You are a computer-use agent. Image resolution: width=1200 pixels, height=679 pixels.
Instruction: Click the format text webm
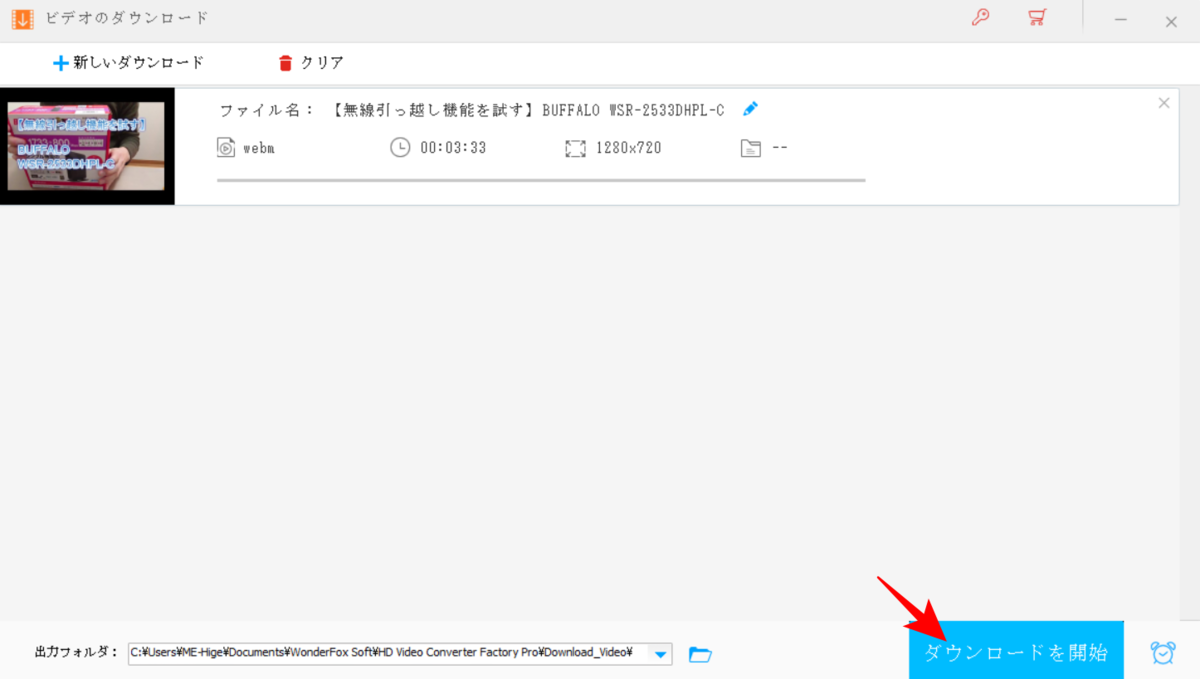click(259, 148)
